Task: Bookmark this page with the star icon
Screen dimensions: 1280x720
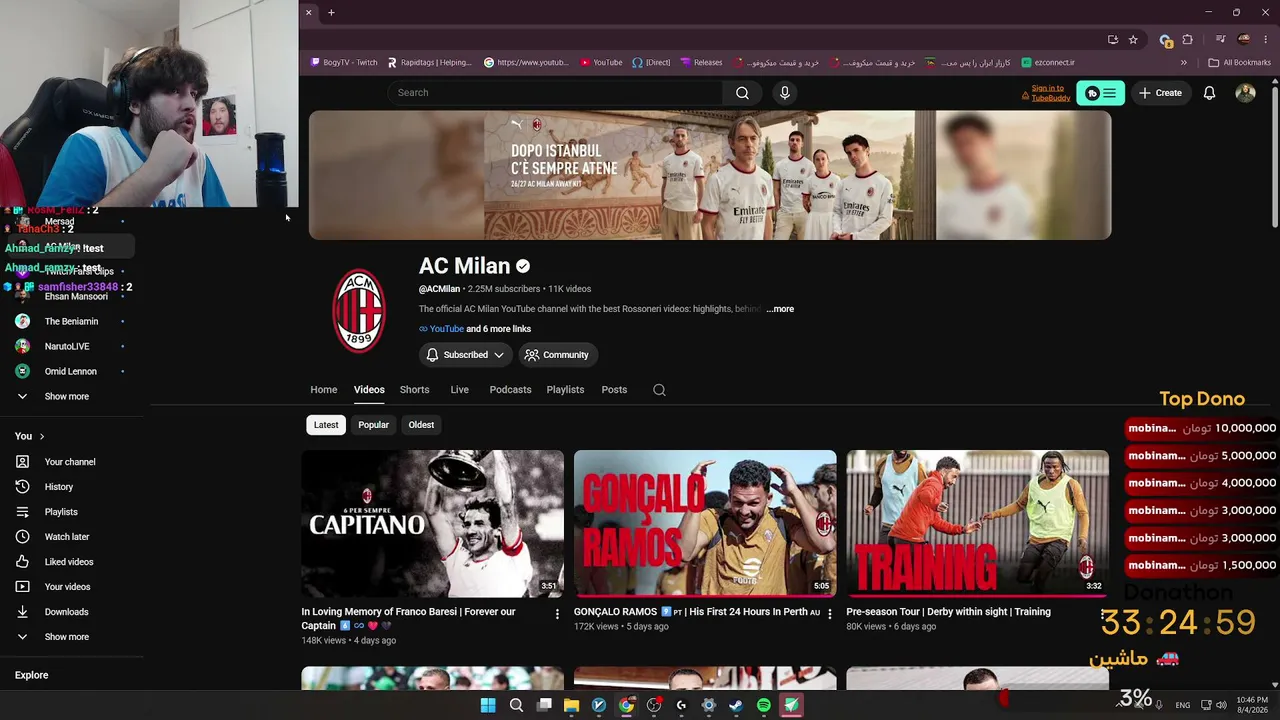Action: pyautogui.click(x=1133, y=40)
